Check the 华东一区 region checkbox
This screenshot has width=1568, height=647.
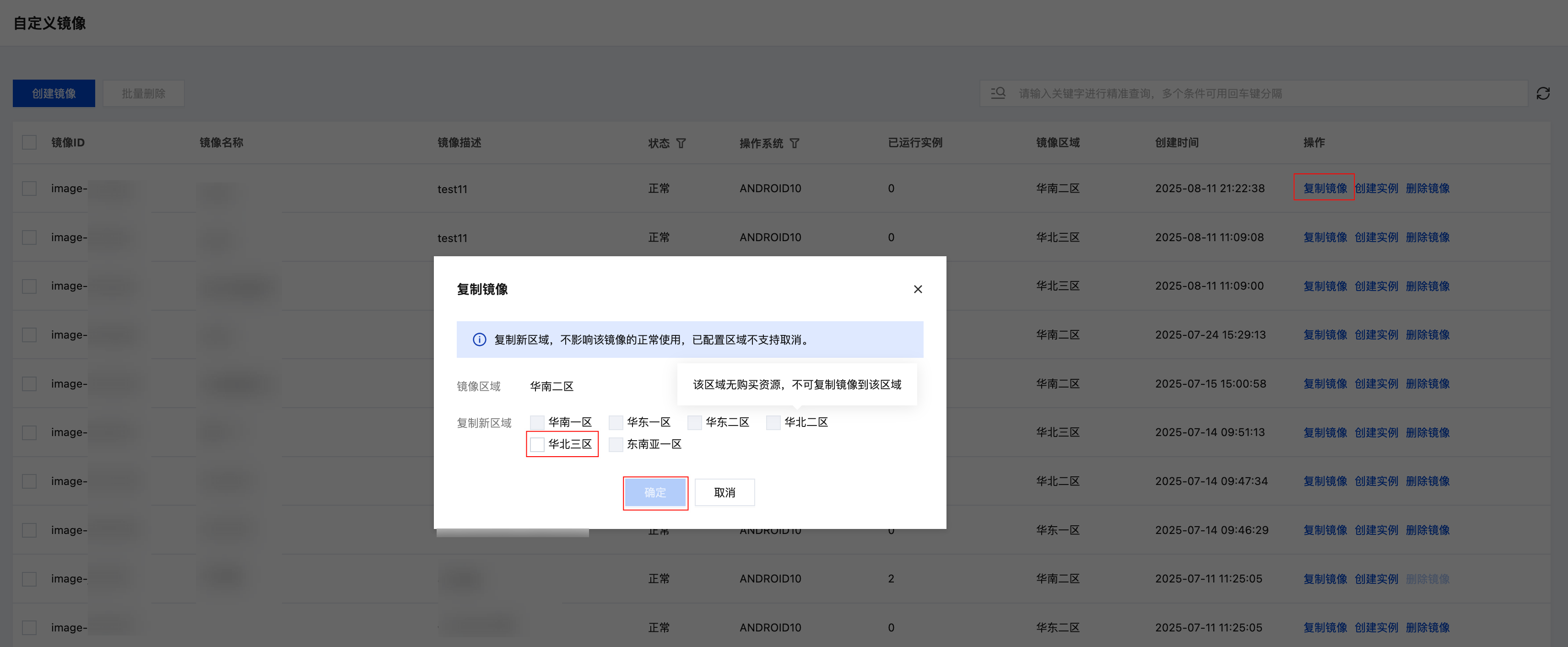coord(616,422)
